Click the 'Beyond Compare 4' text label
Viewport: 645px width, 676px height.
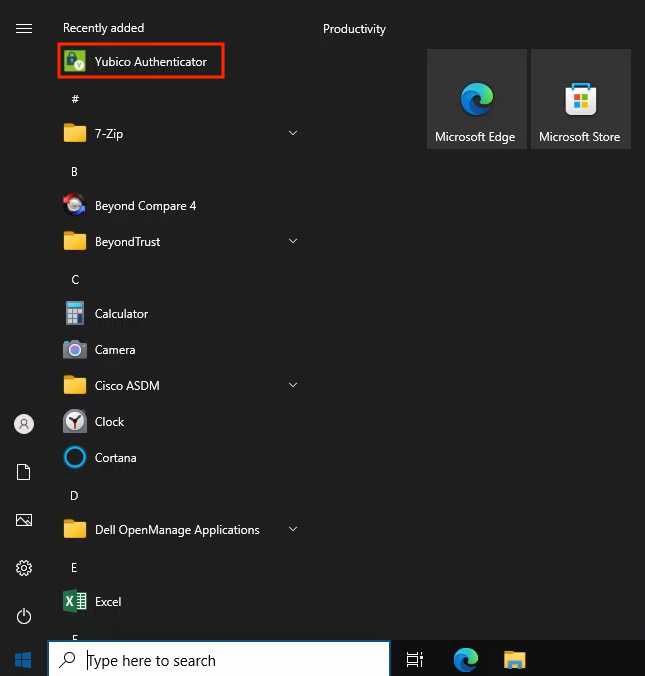[x=145, y=206]
